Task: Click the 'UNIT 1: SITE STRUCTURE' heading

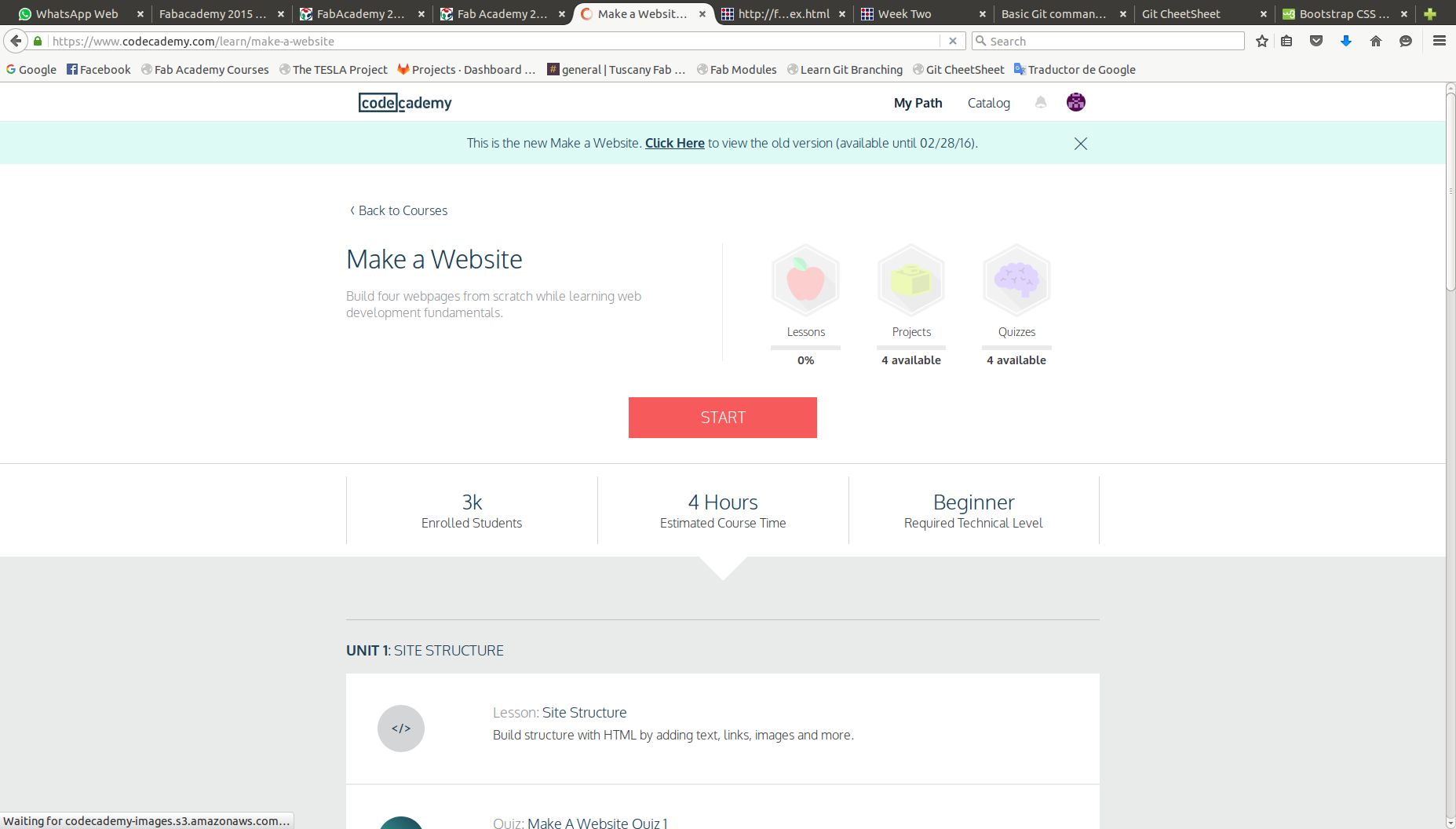Action: (x=425, y=651)
